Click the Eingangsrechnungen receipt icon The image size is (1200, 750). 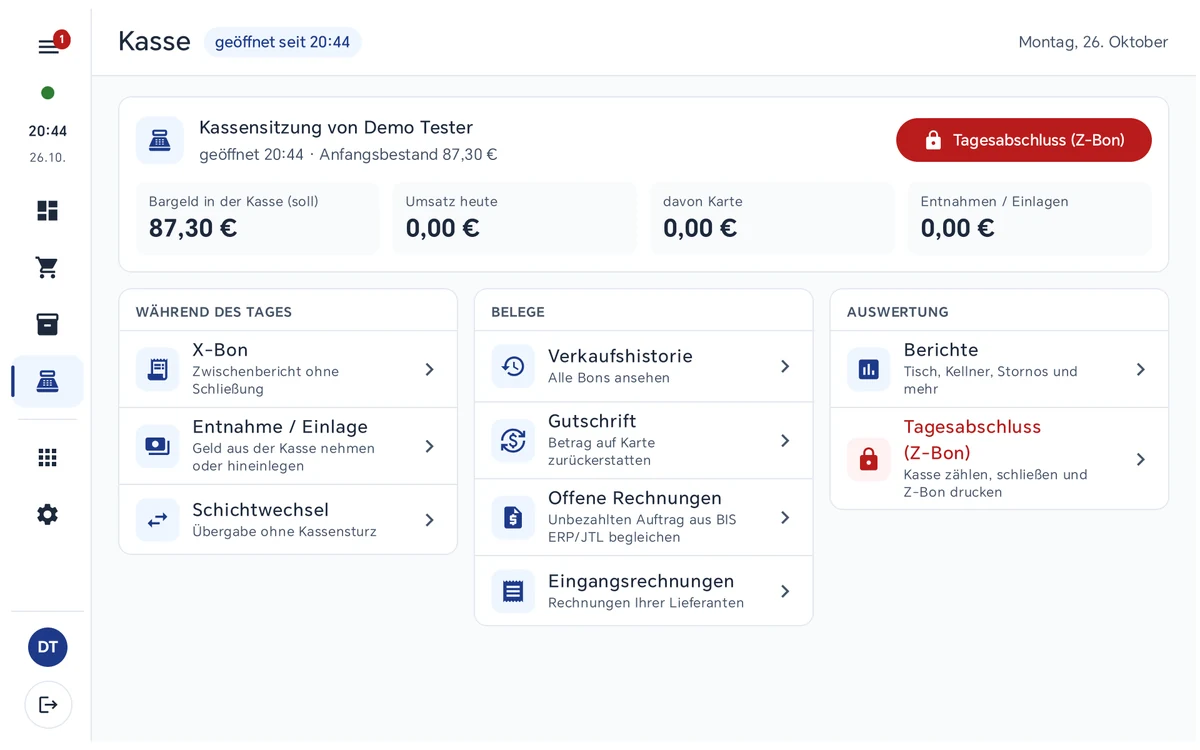513,591
